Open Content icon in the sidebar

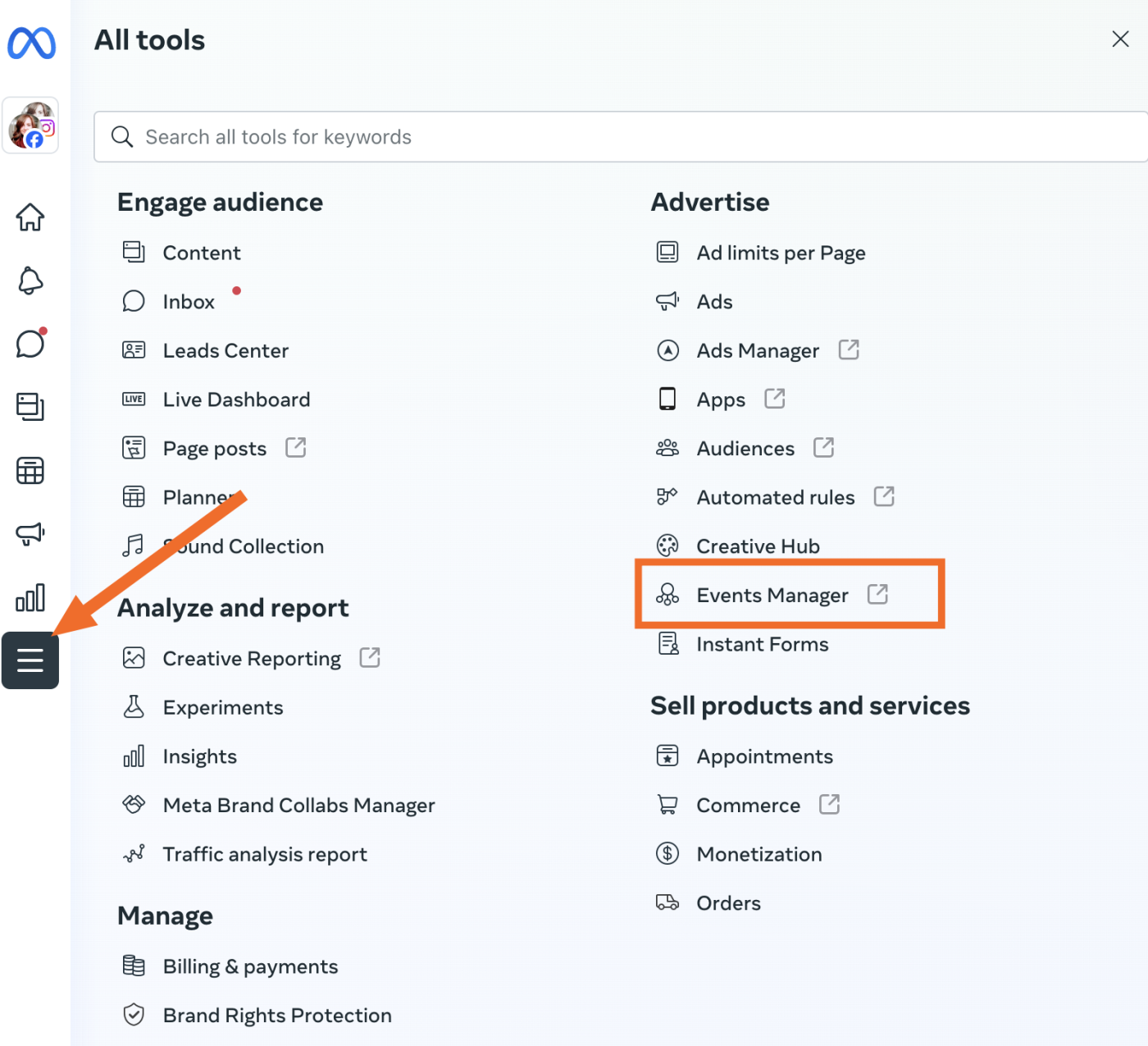coord(30,406)
